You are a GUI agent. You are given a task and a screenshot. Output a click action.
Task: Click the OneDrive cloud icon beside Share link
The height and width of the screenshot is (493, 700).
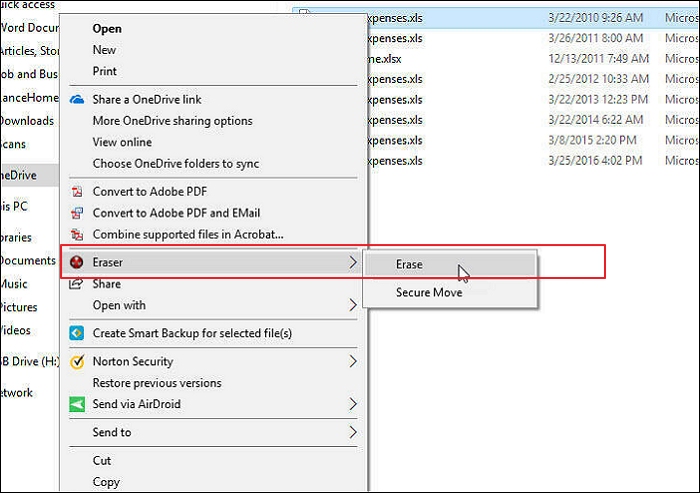click(76, 99)
